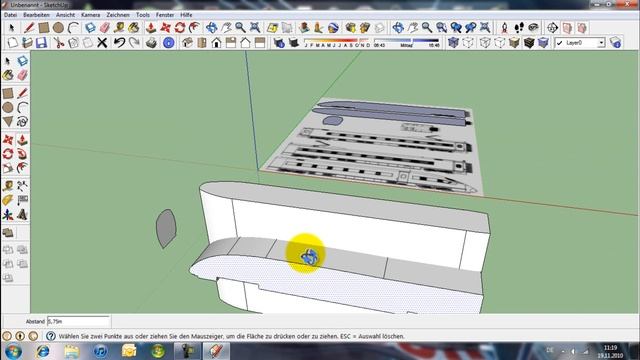The image size is (640, 360).
Task: Open the Layer Manager icon
Action: [x=615, y=42]
